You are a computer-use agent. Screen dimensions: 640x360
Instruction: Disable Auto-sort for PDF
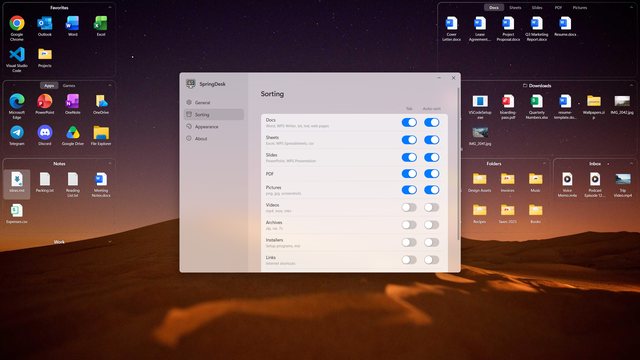431,174
